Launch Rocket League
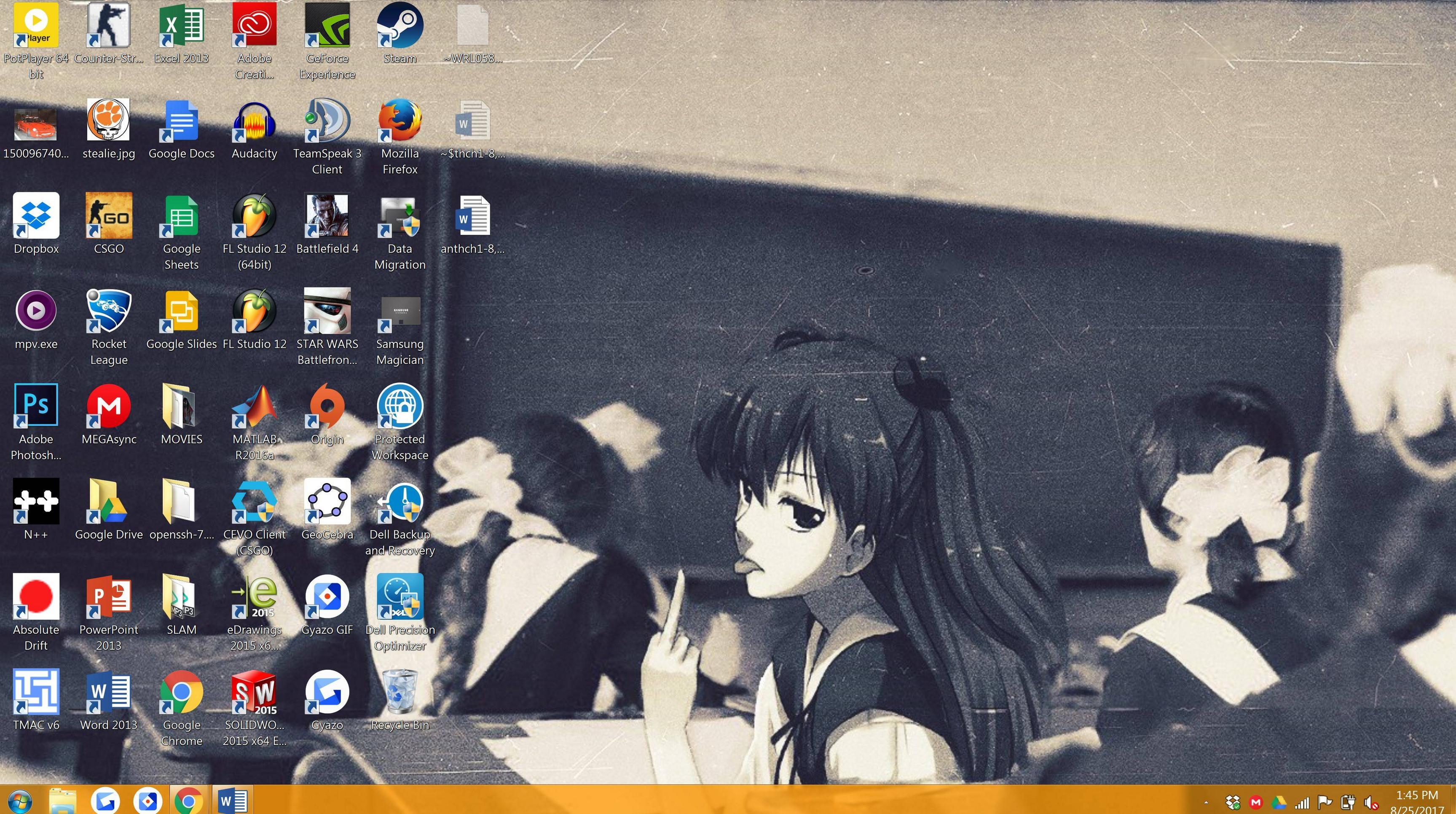The height and width of the screenshot is (814, 1456). (109, 311)
